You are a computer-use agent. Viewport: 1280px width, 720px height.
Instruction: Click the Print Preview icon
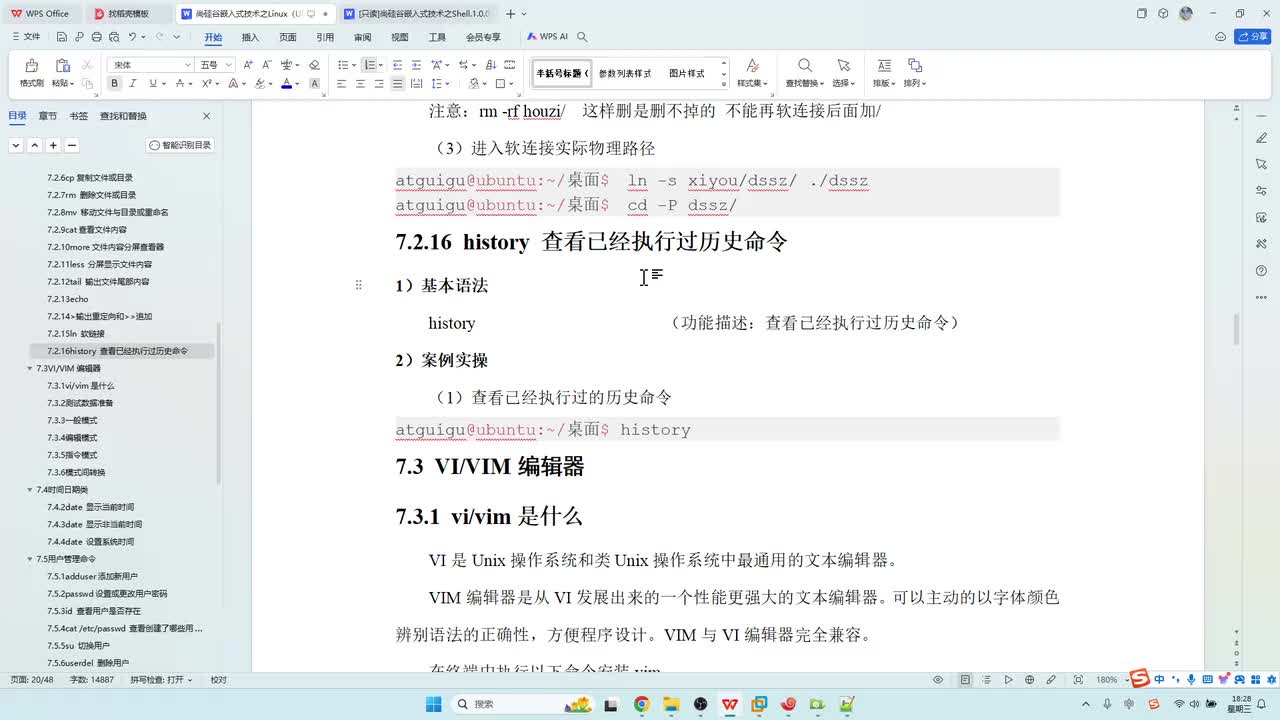pos(114,37)
